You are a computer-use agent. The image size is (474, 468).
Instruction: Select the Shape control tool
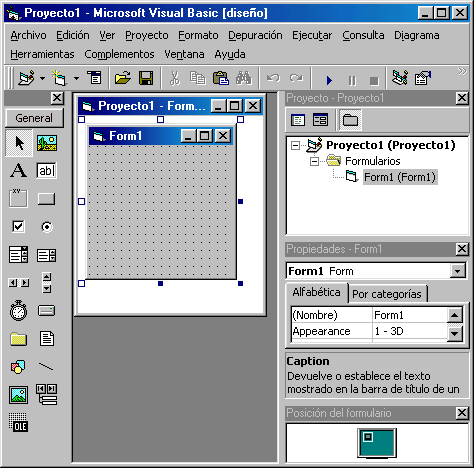click(18, 367)
